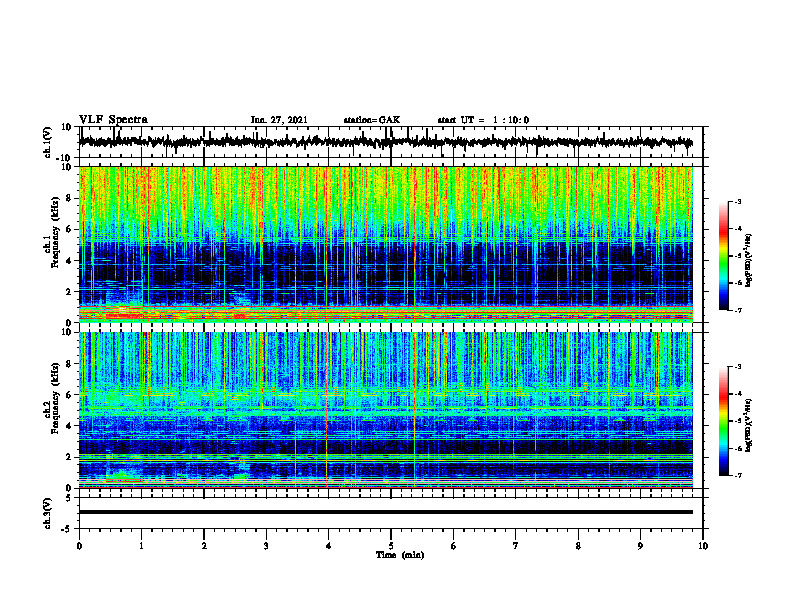Click the "4" kHz tick of ch.2 spectrogram
792x612 pixels.
70,426
